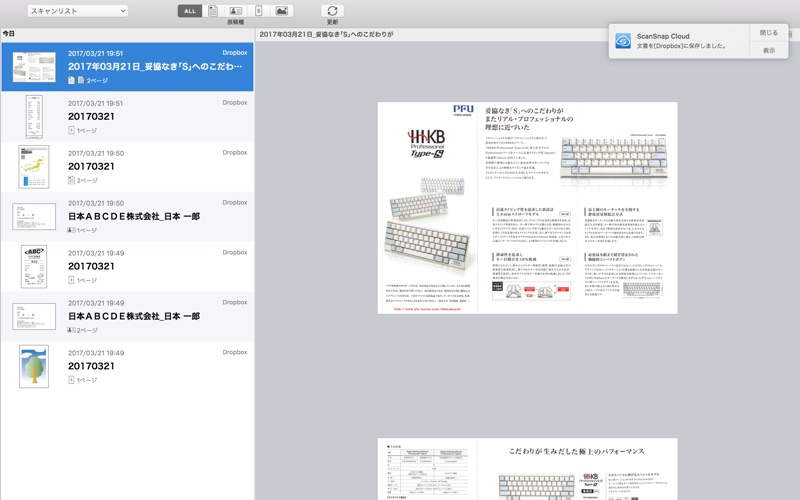Click receipt type icon in 19:51 entry
800x500 pixels.
click(71, 130)
